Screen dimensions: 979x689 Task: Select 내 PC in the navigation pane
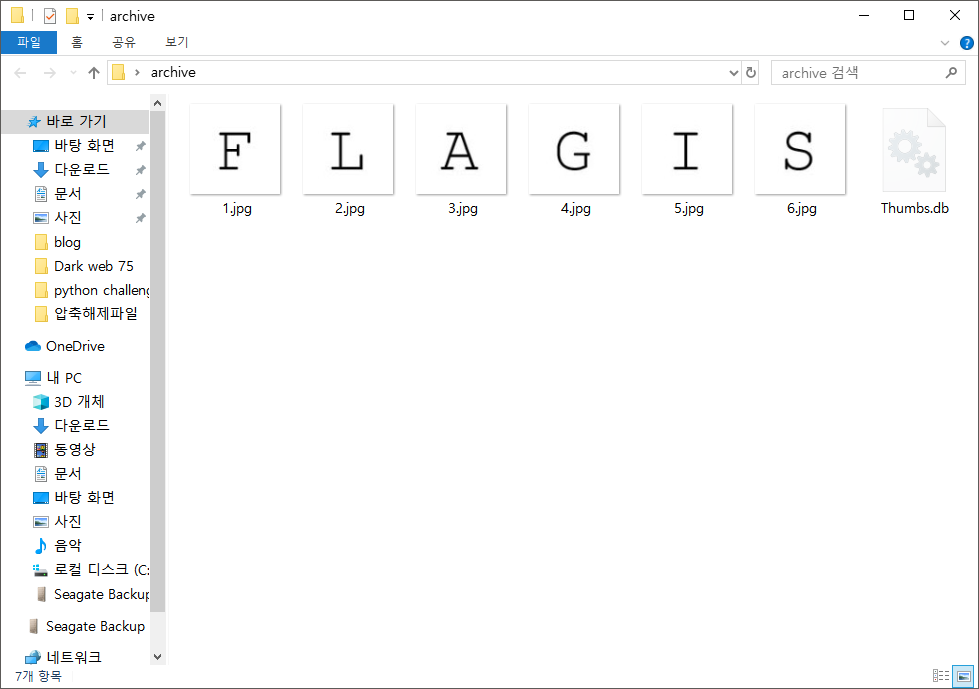64,378
